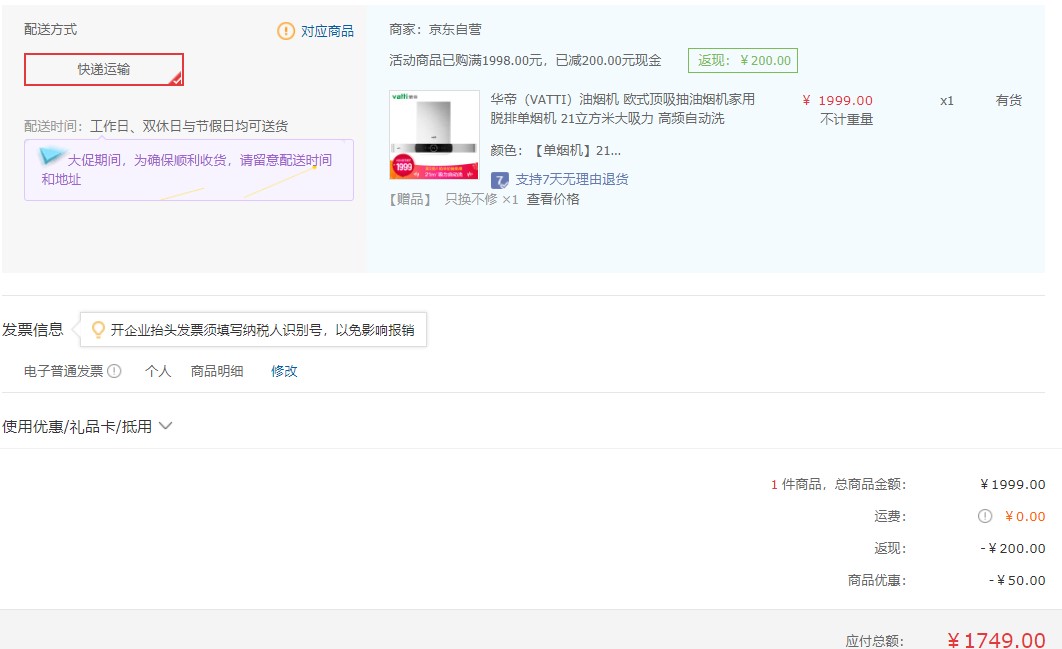Click the 7-day return badge icon

tap(500, 180)
